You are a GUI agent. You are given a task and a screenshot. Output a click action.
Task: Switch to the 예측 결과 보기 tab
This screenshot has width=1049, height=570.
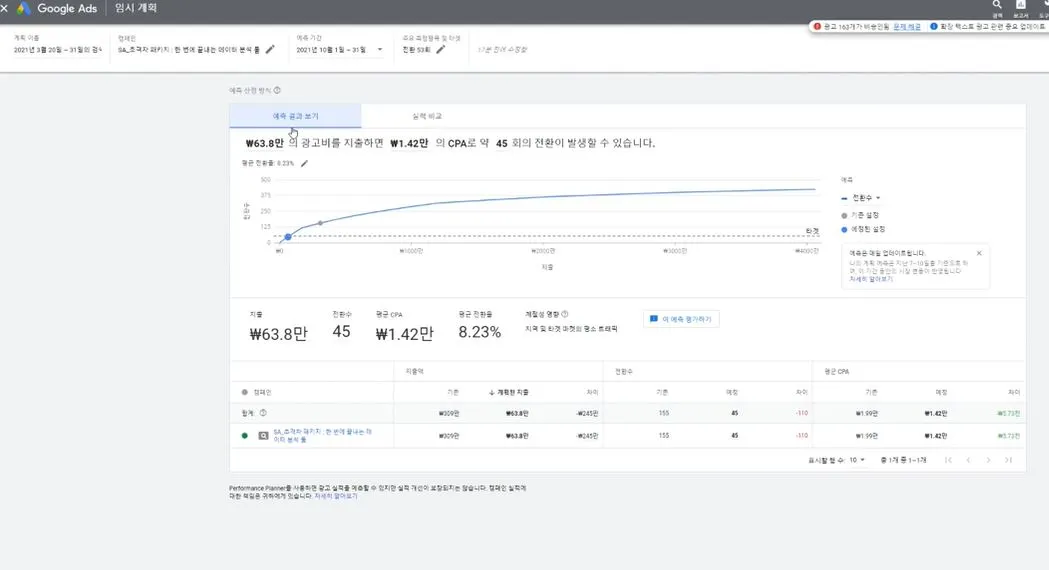point(295,116)
